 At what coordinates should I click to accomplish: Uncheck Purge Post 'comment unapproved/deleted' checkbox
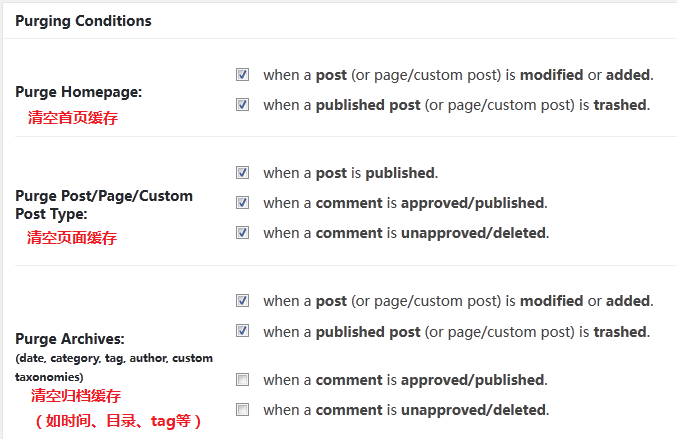click(x=243, y=232)
